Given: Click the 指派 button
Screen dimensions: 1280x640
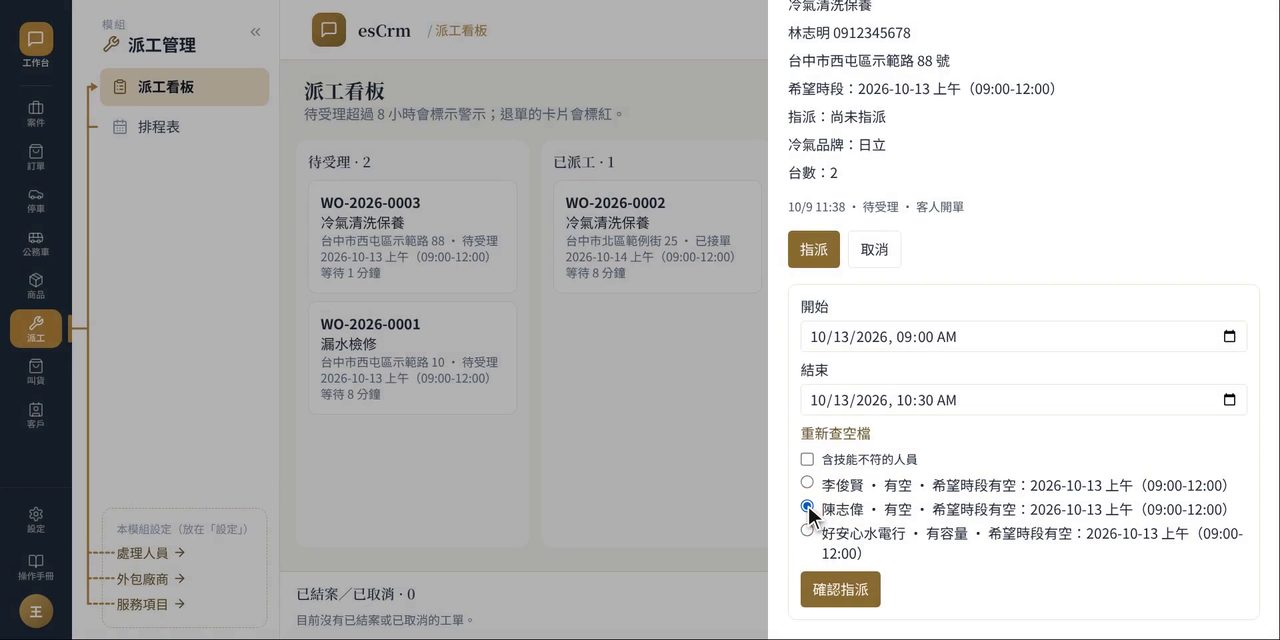Looking at the screenshot, I should [x=814, y=249].
